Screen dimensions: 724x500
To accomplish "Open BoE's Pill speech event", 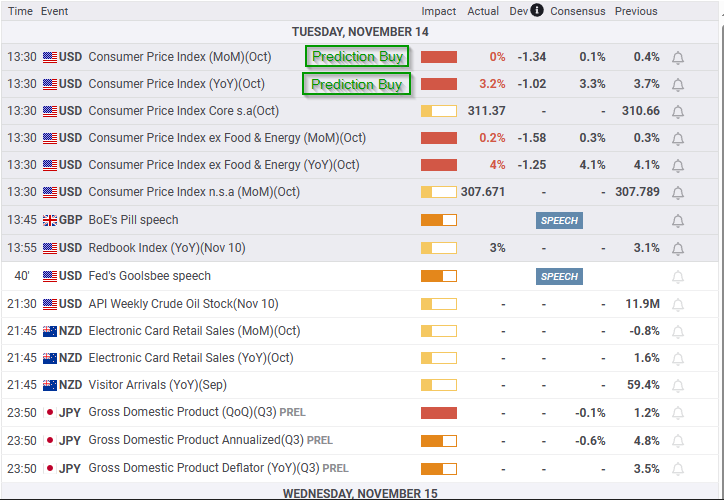I will (133, 220).
